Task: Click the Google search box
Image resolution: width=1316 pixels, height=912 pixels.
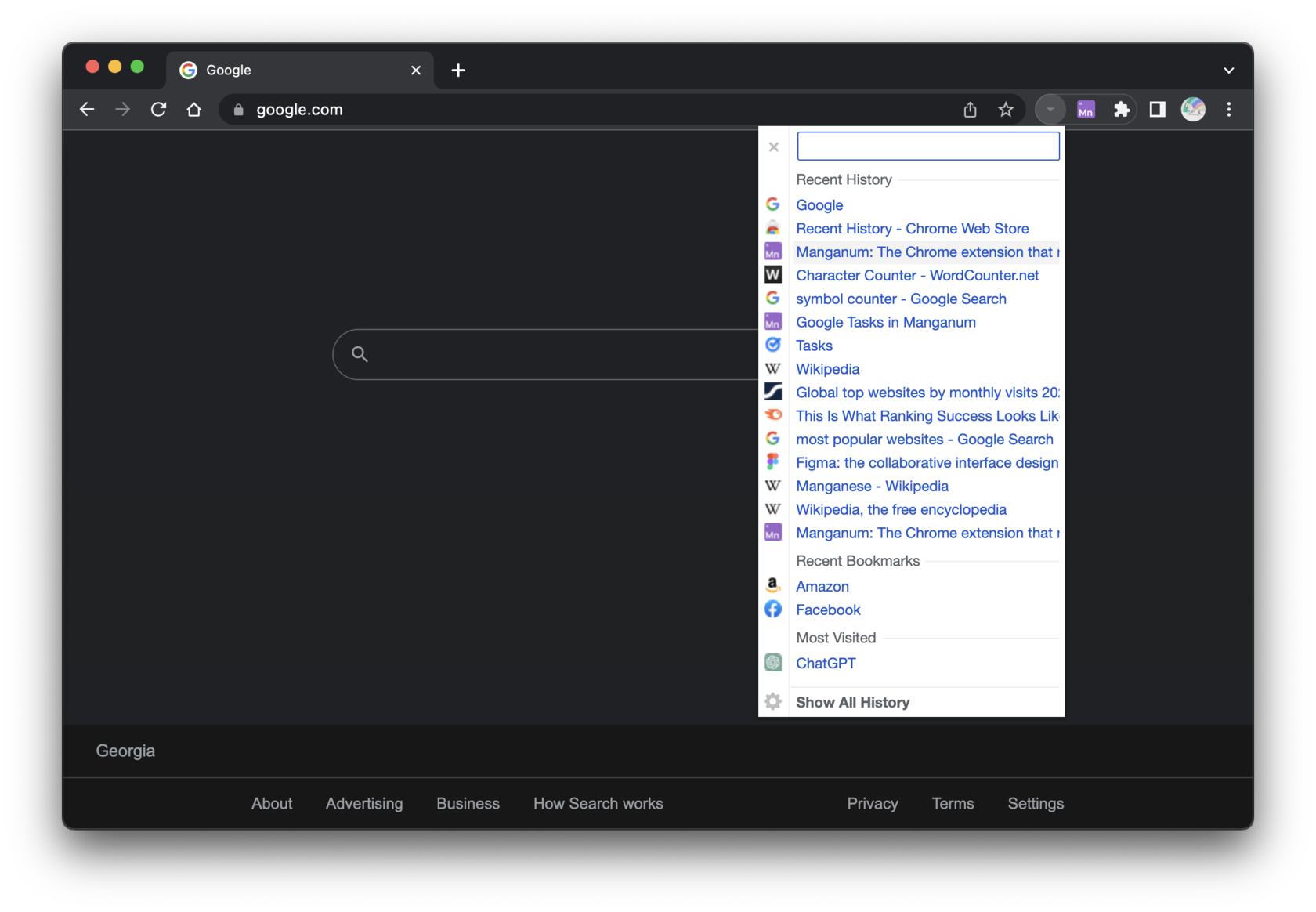Action: coord(545,355)
